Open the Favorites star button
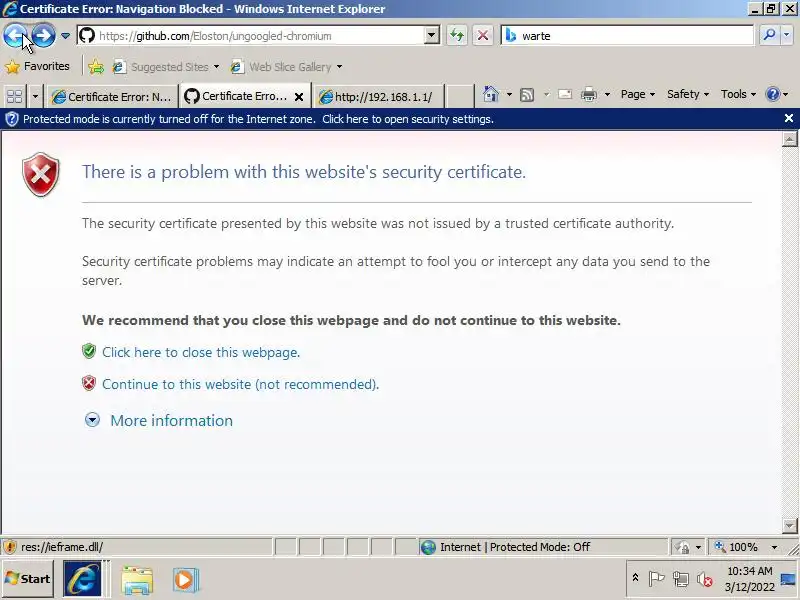The image size is (800, 600). (x=37, y=66)
